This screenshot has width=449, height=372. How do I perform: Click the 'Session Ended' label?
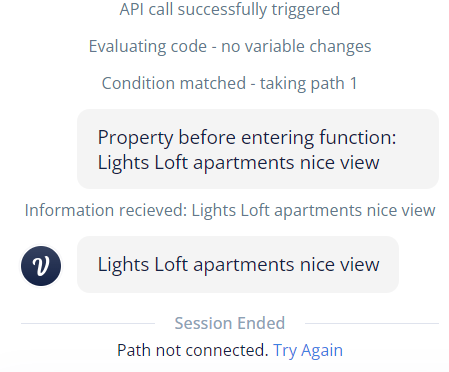(230, 323)
